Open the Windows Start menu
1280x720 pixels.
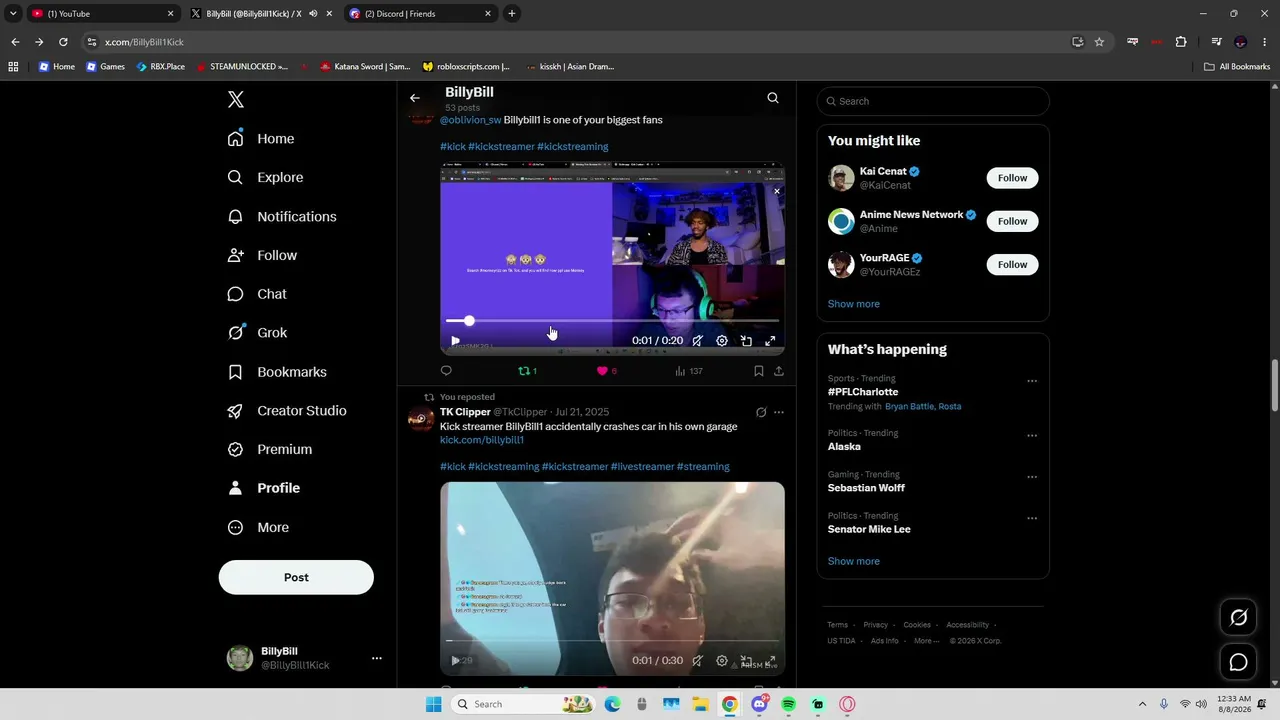(433, 704)
